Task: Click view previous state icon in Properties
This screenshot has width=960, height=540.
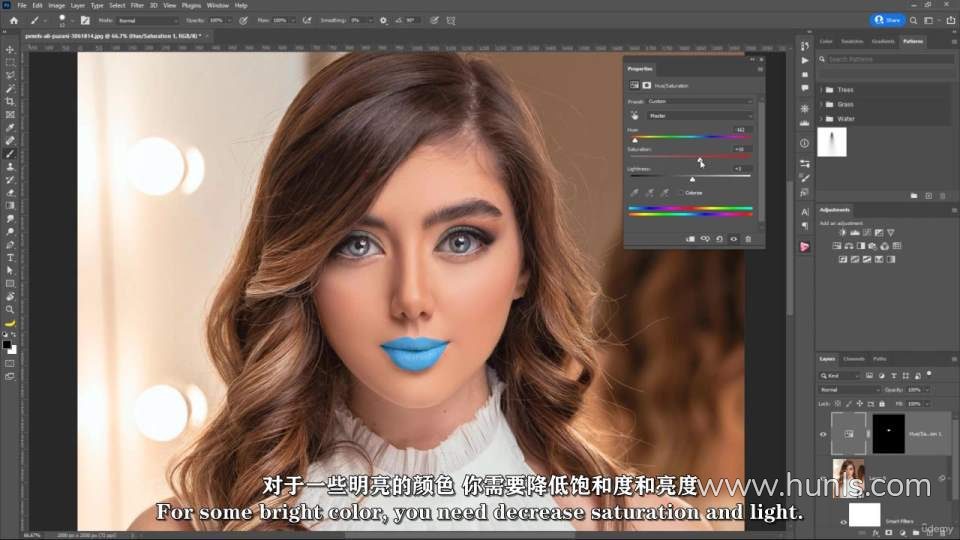Action: pos(705,239)
